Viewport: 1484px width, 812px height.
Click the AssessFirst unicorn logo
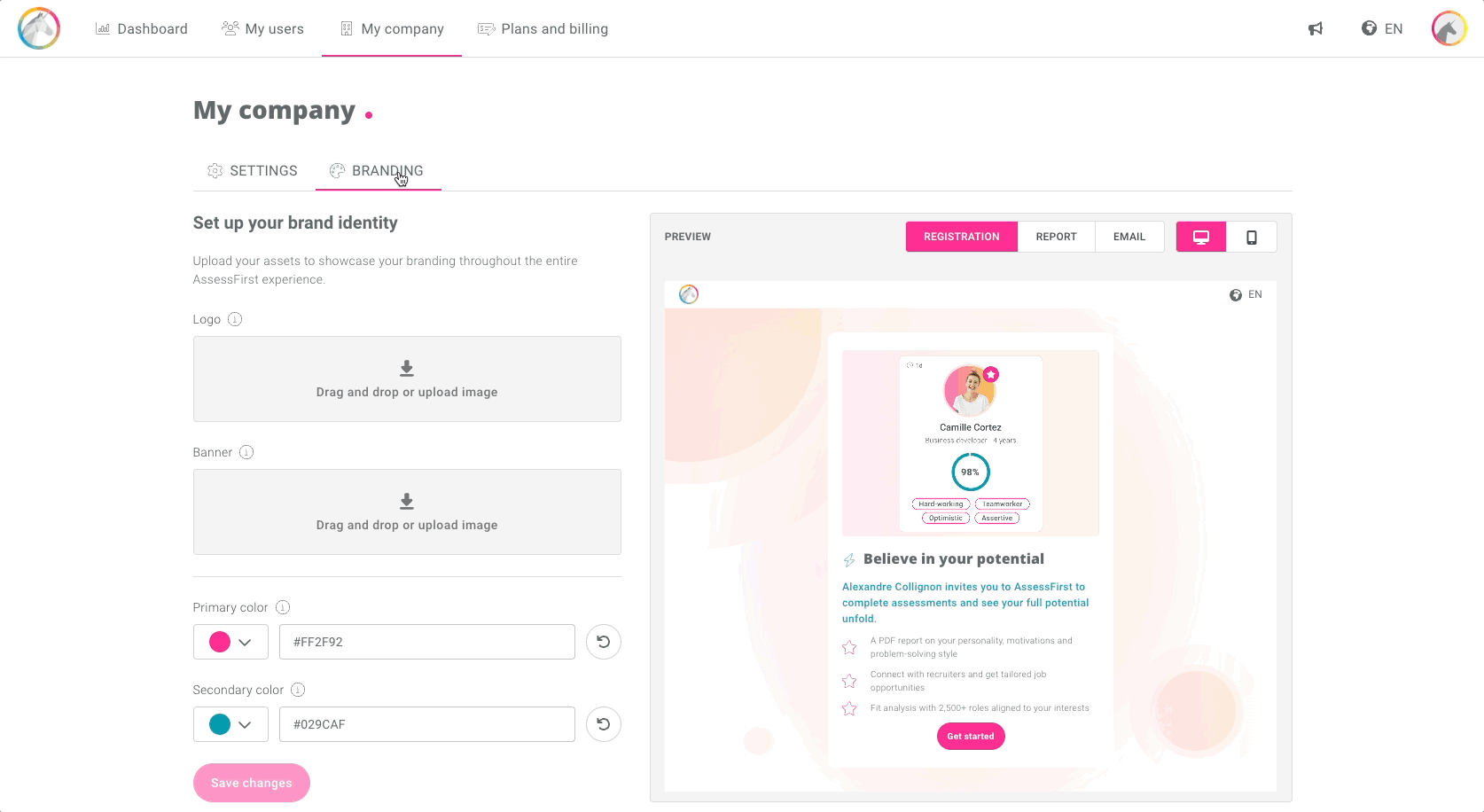(39, 28)
